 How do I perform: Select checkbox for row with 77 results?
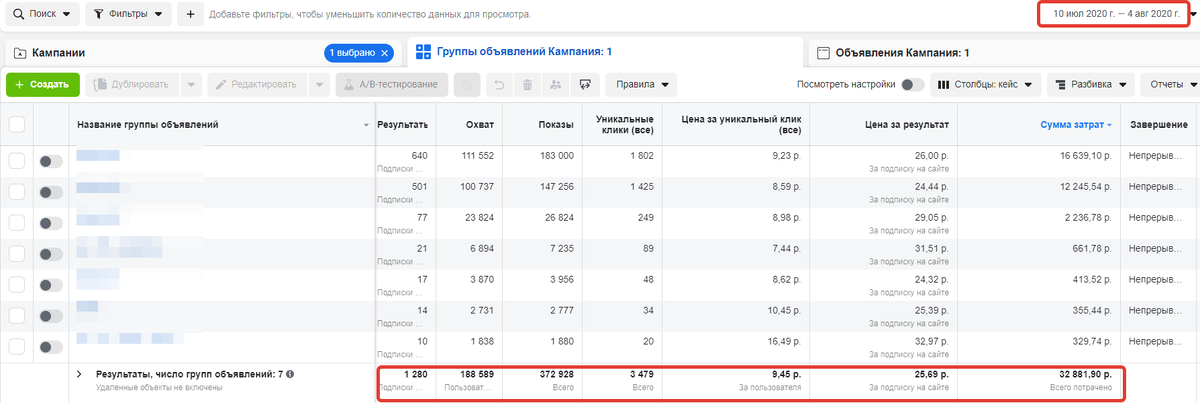point(17,223)
